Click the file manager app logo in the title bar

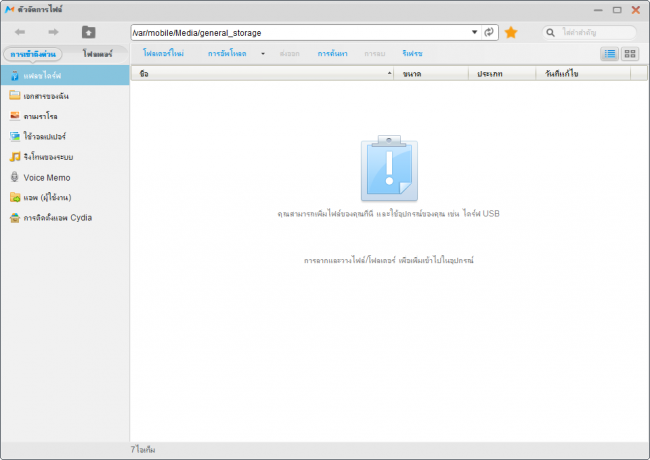pos(10,9)
